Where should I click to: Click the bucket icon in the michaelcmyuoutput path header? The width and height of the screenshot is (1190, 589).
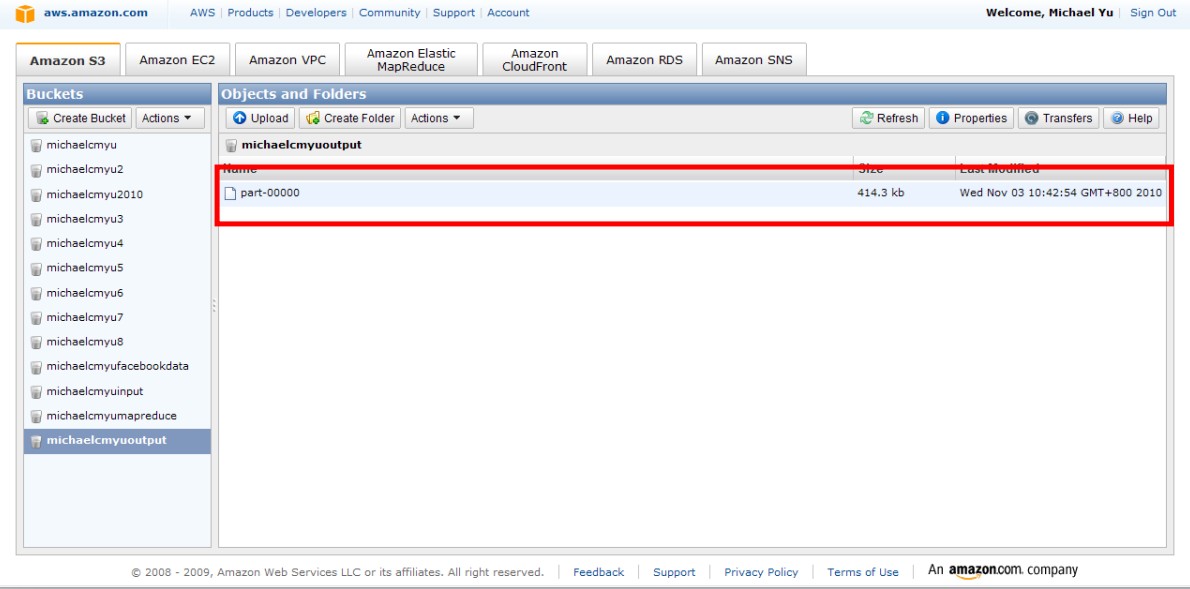click(231, 145)
